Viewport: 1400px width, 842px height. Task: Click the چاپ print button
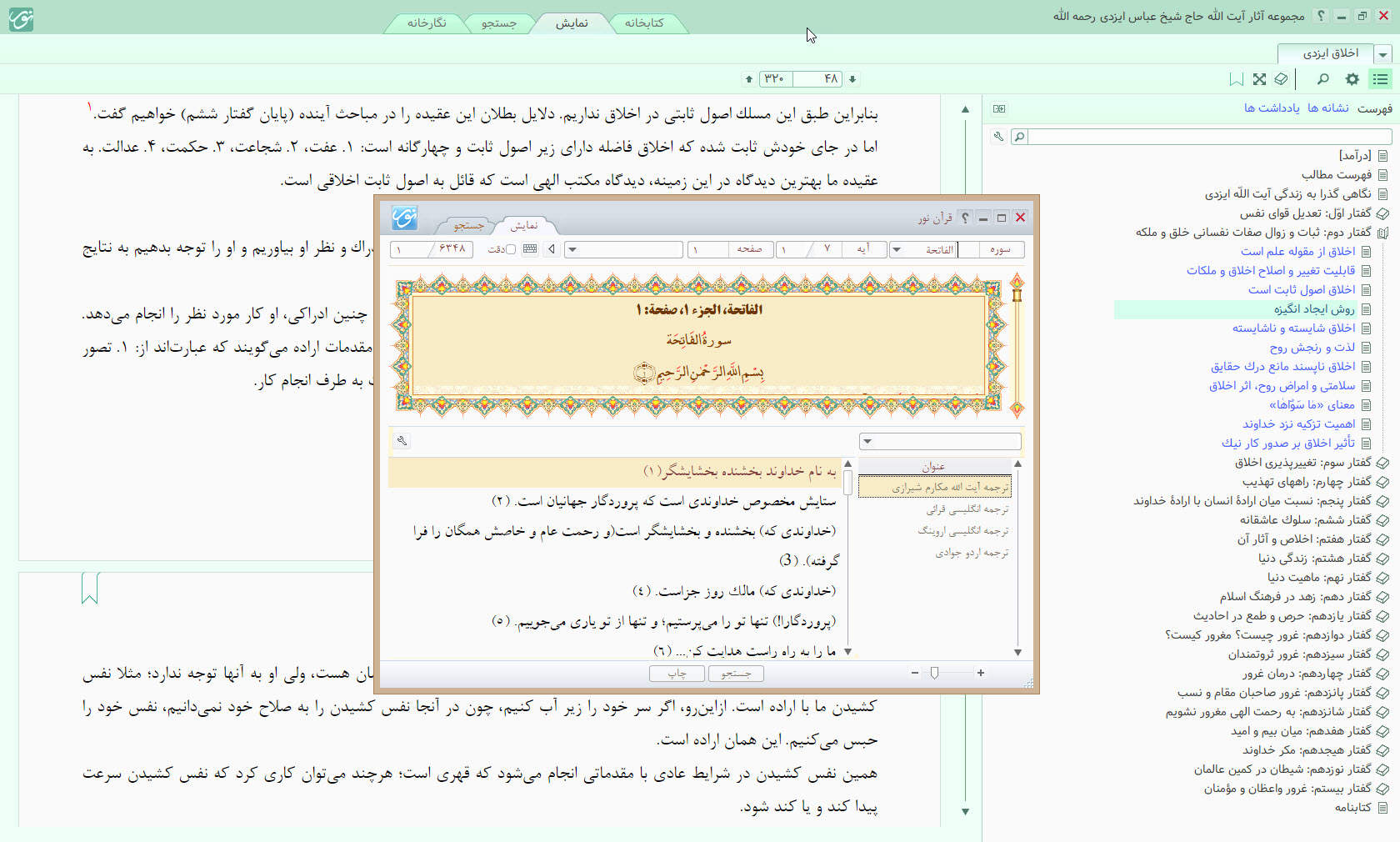tap(677, 673)
